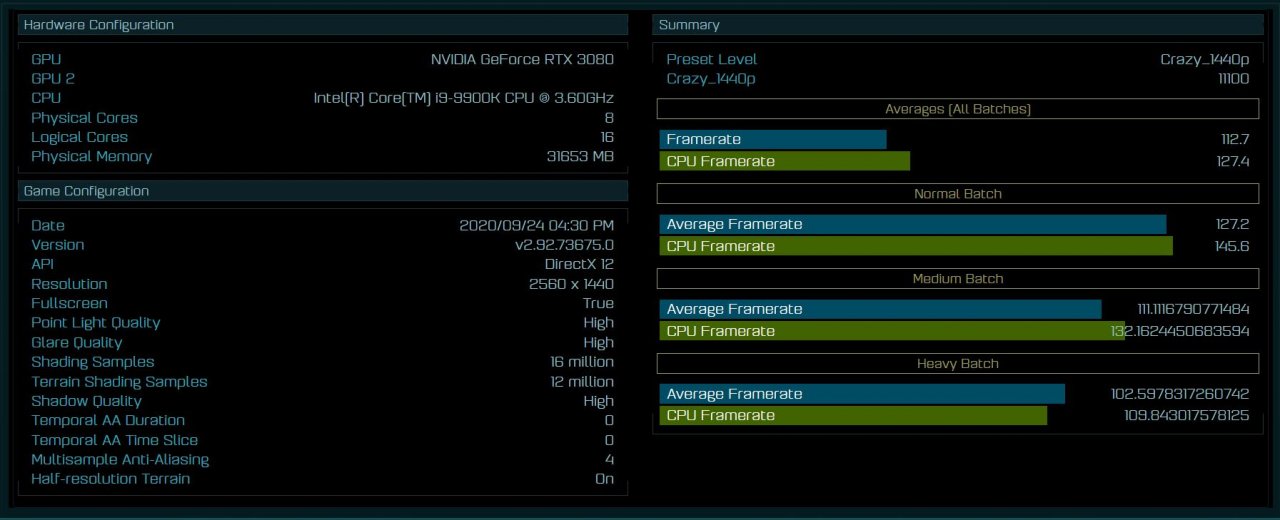Click the Medium Batch CPU Framerate bar
1280x520 pixels.
(x=892, y=331)
